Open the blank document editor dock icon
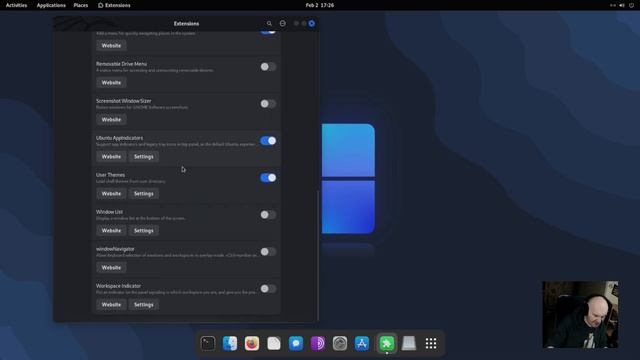 click(274, 343)
